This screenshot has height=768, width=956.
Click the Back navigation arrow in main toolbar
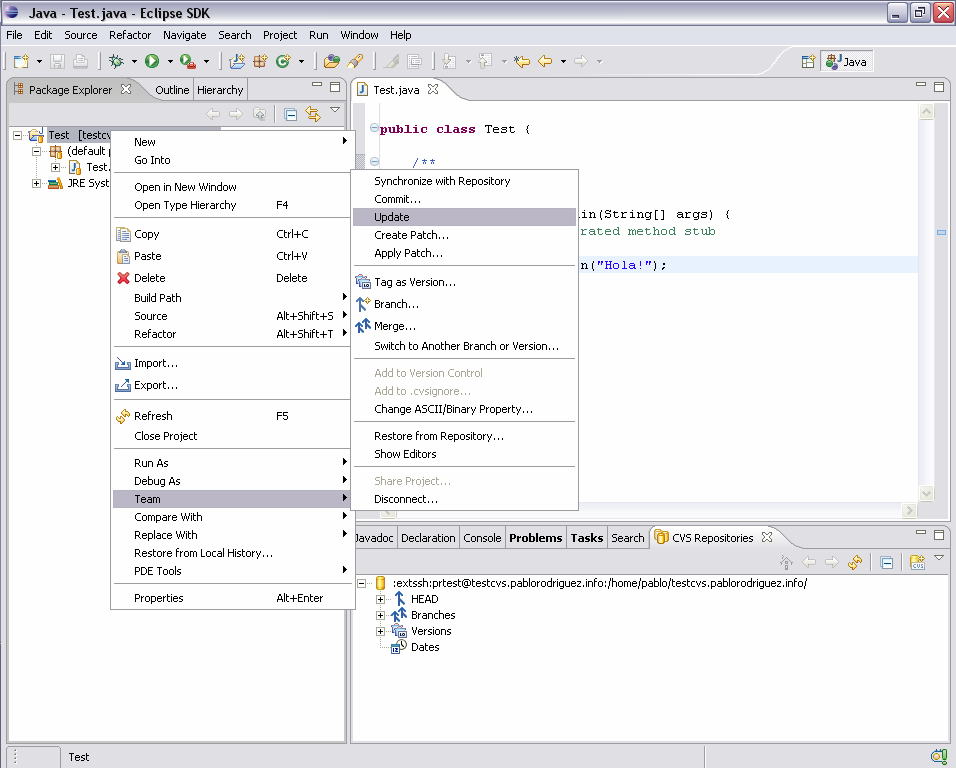click(x=545, y=61)
